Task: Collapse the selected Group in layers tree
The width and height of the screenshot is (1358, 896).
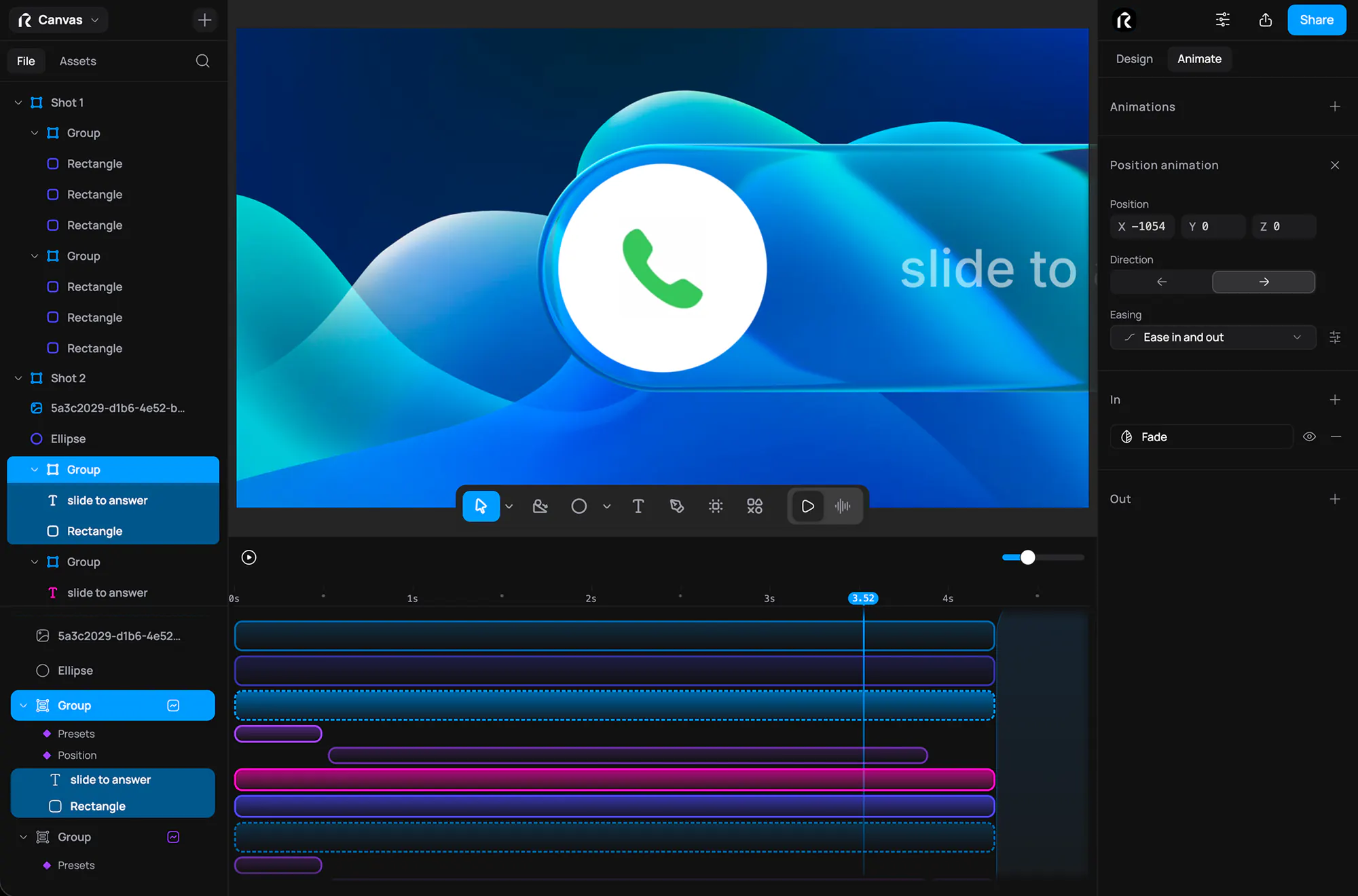Action: pos(35,470)
